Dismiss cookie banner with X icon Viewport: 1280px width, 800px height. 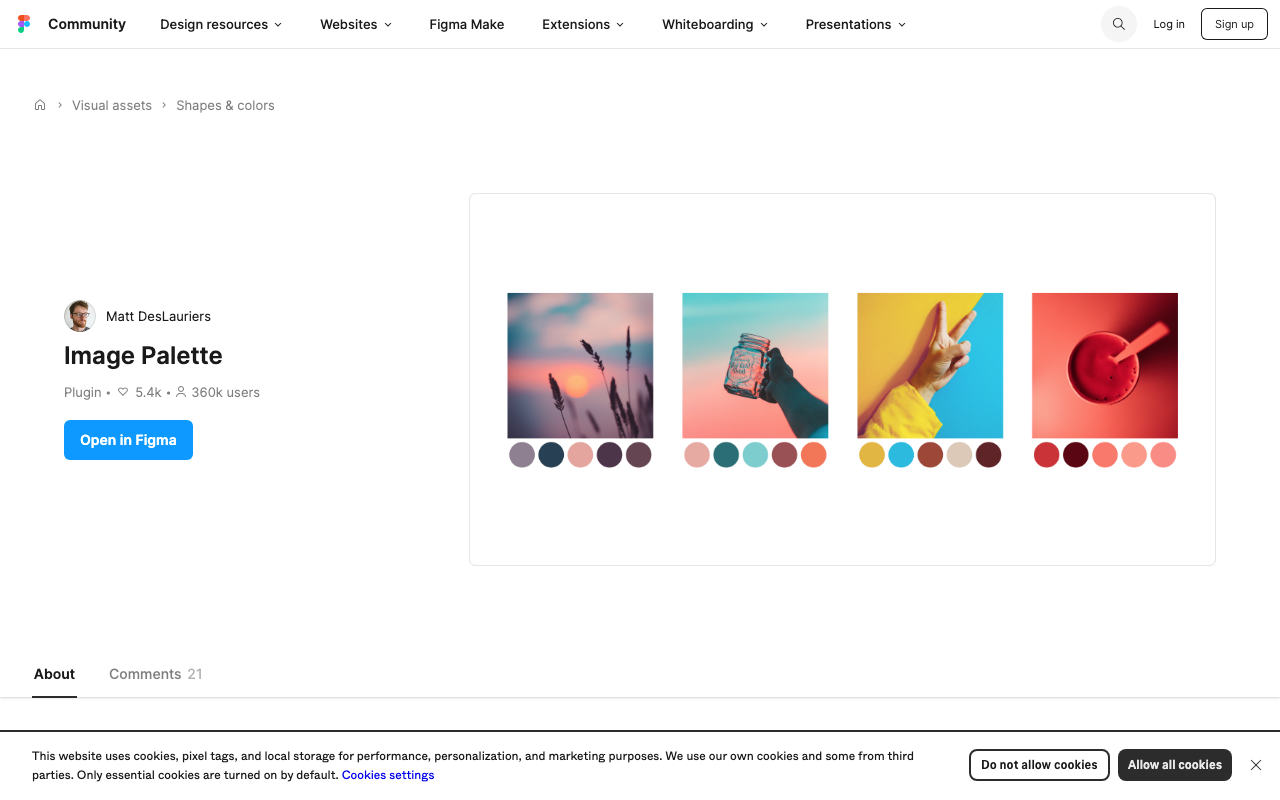(1256, 765)
